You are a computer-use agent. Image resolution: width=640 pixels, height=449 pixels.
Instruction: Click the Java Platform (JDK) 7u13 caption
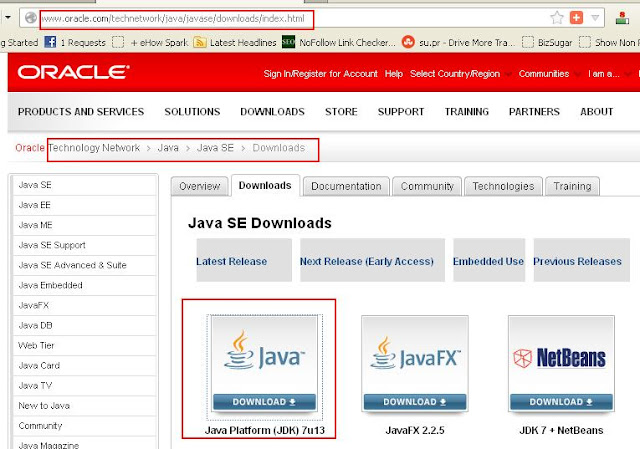265,431
